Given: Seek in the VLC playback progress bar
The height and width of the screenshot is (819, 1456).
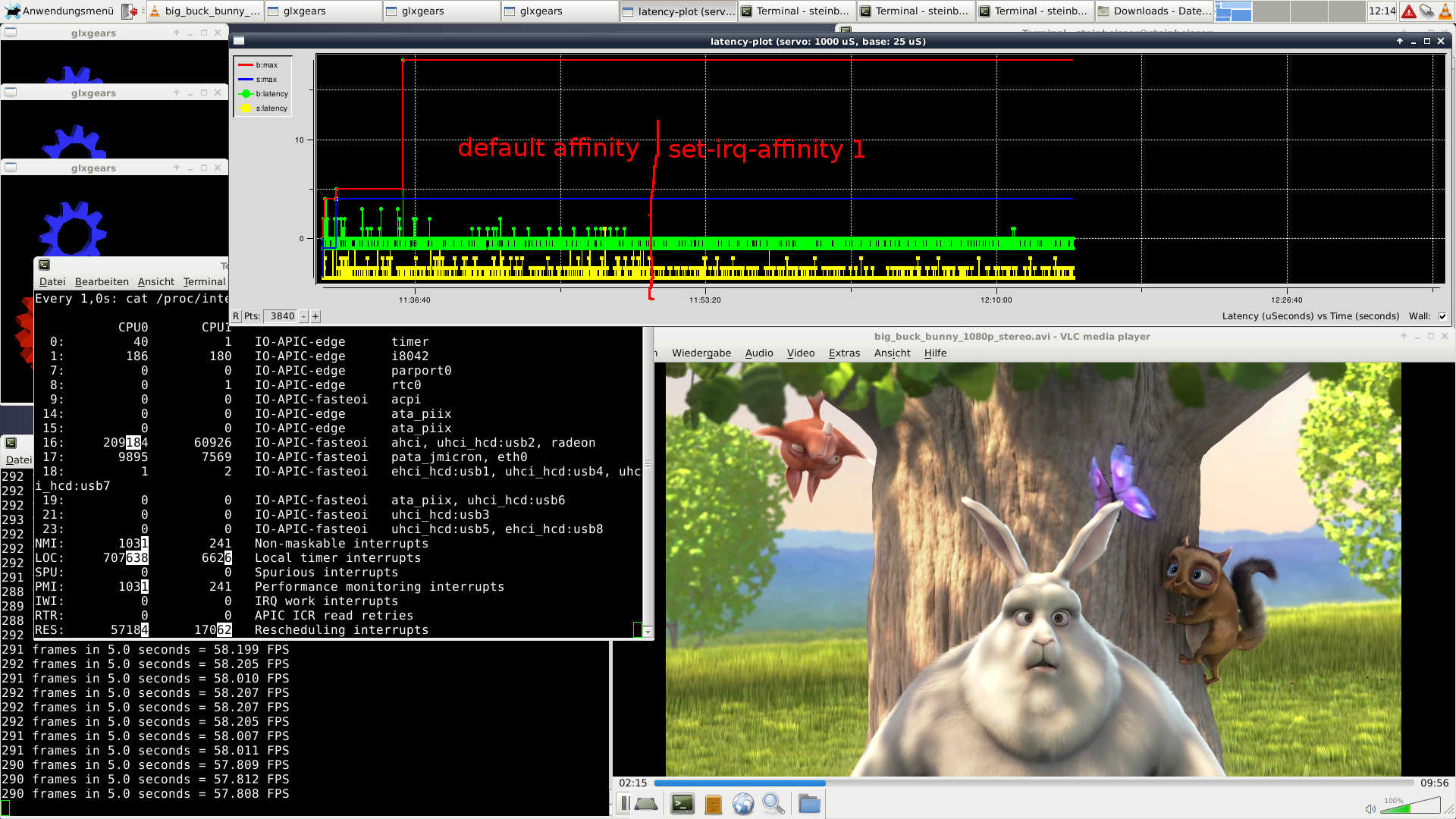Looking at the screenshot, I should click(1034, 783).
